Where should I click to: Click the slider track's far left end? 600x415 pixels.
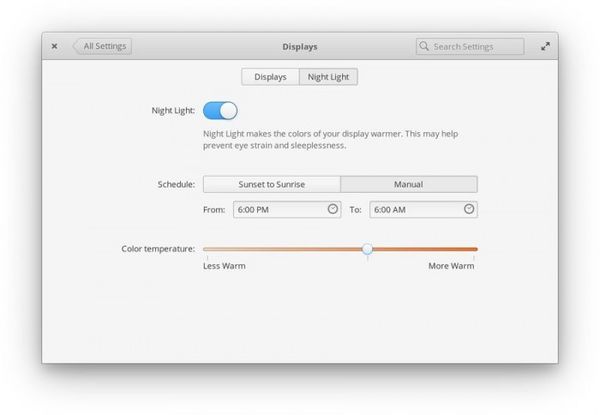click(x=205, y=249)
